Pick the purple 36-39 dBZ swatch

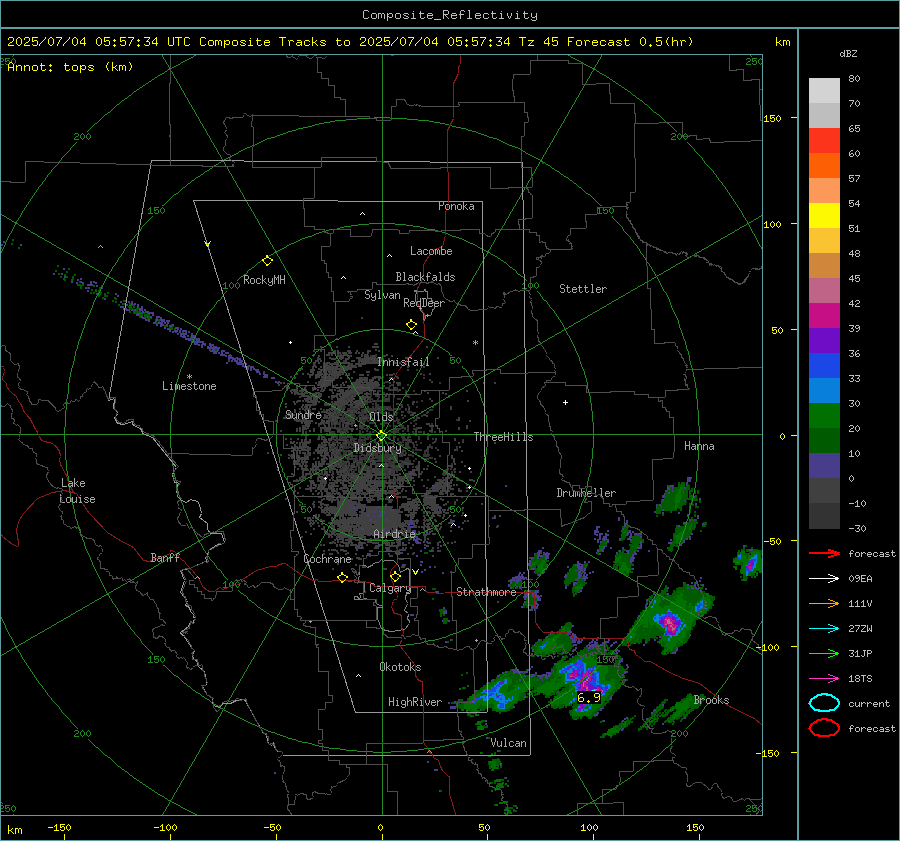824,341
